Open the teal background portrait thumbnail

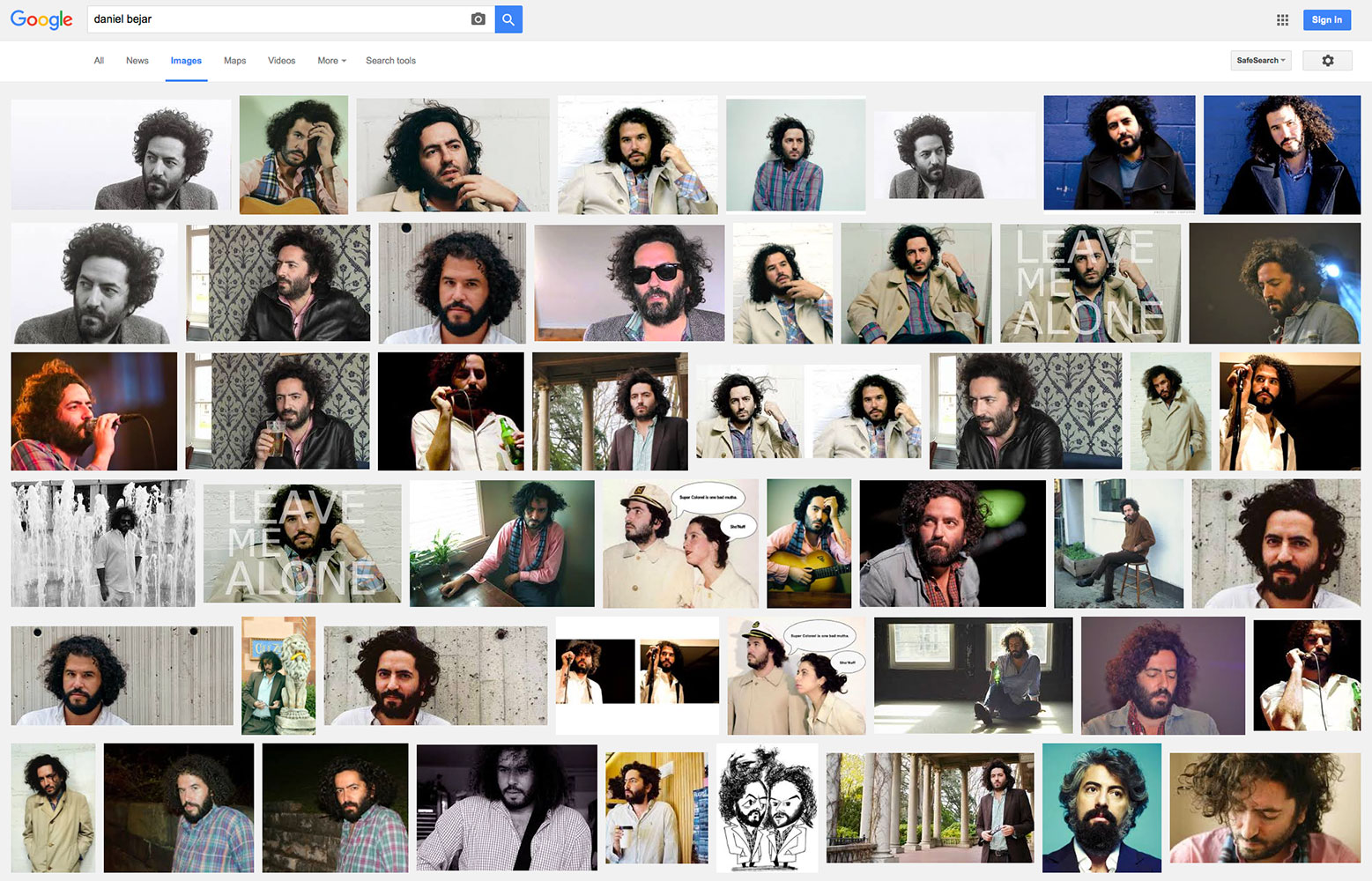[1101, 807]
